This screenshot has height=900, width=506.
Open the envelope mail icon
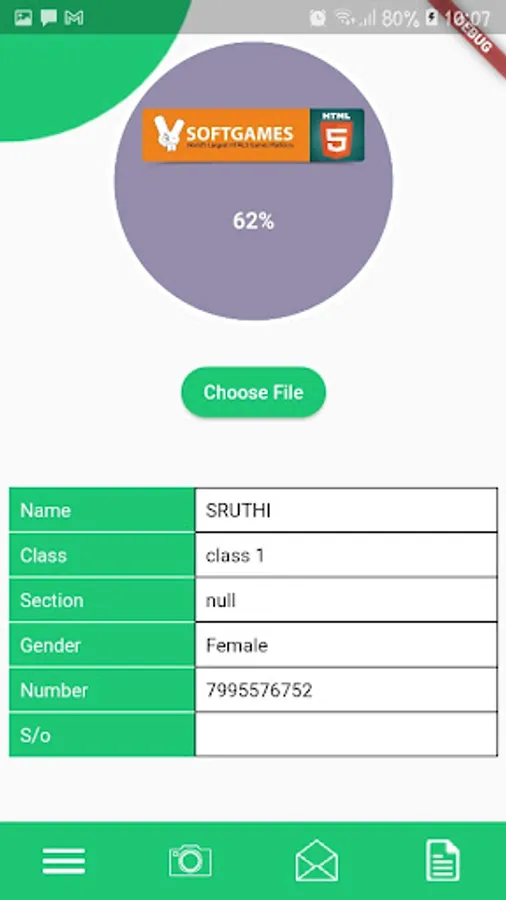[317, 860]
